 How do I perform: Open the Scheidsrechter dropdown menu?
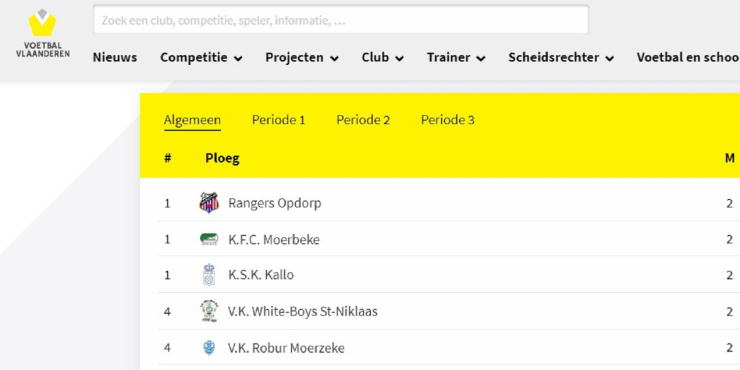561,58
